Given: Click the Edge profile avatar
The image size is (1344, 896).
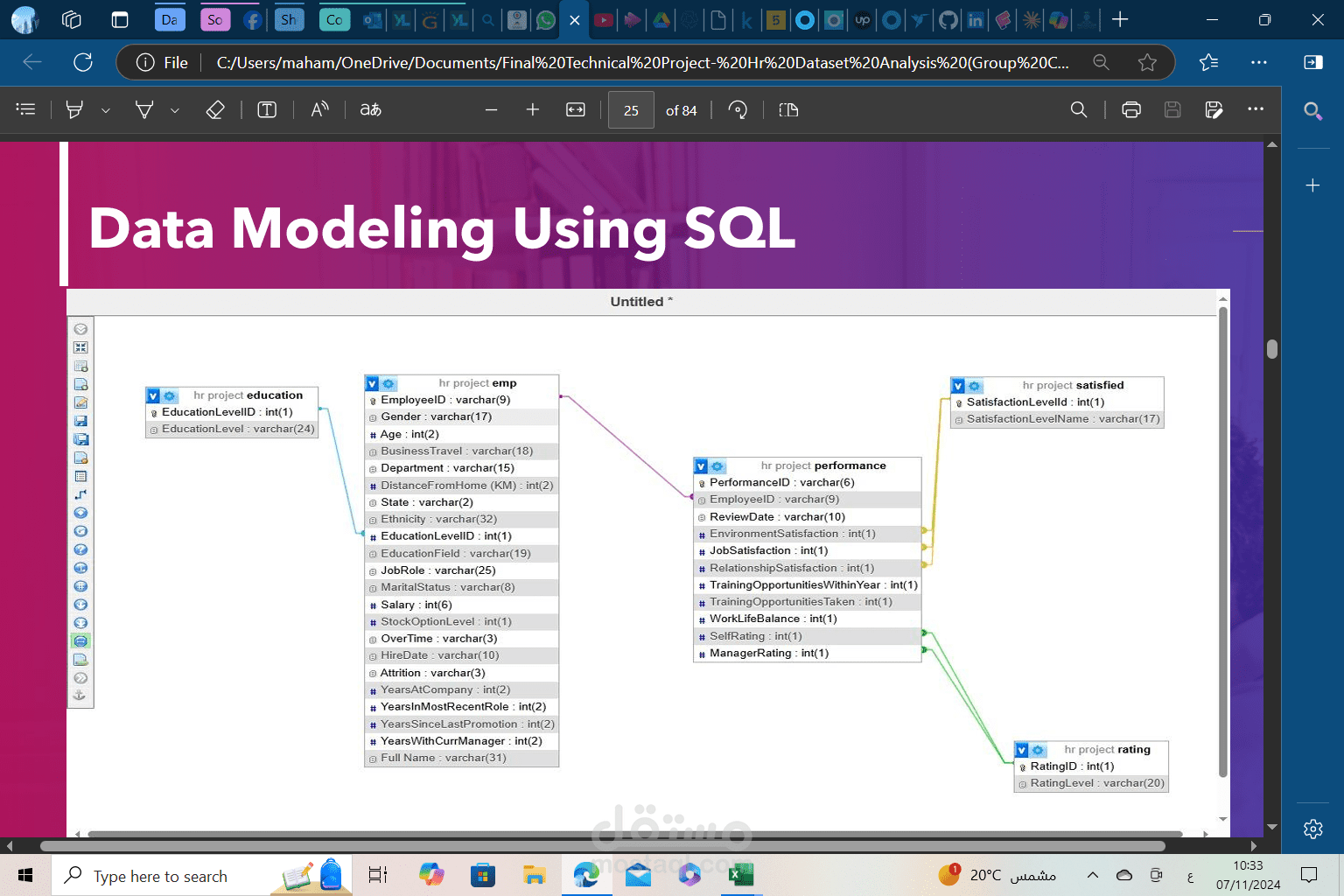Looking at the screenshot, I should coord(24,19).
